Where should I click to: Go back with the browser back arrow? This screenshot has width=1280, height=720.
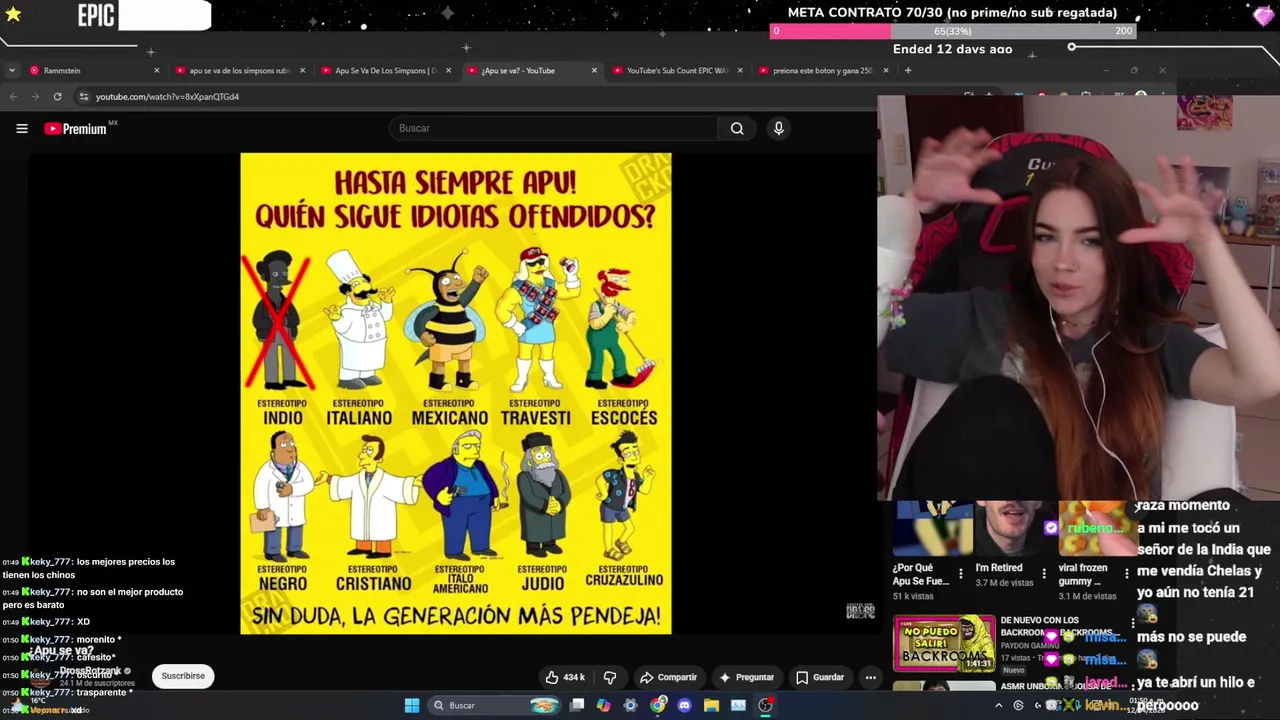[x=13, y=97]
